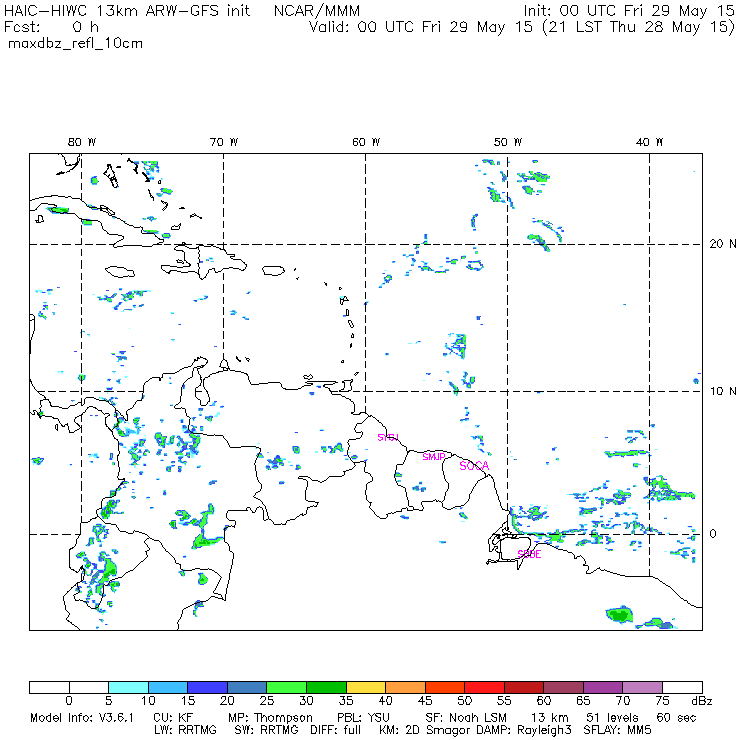Screen dimensions: 740x740
Task: Click the 'dBz' unit label on legend
Action: point(702,701)
